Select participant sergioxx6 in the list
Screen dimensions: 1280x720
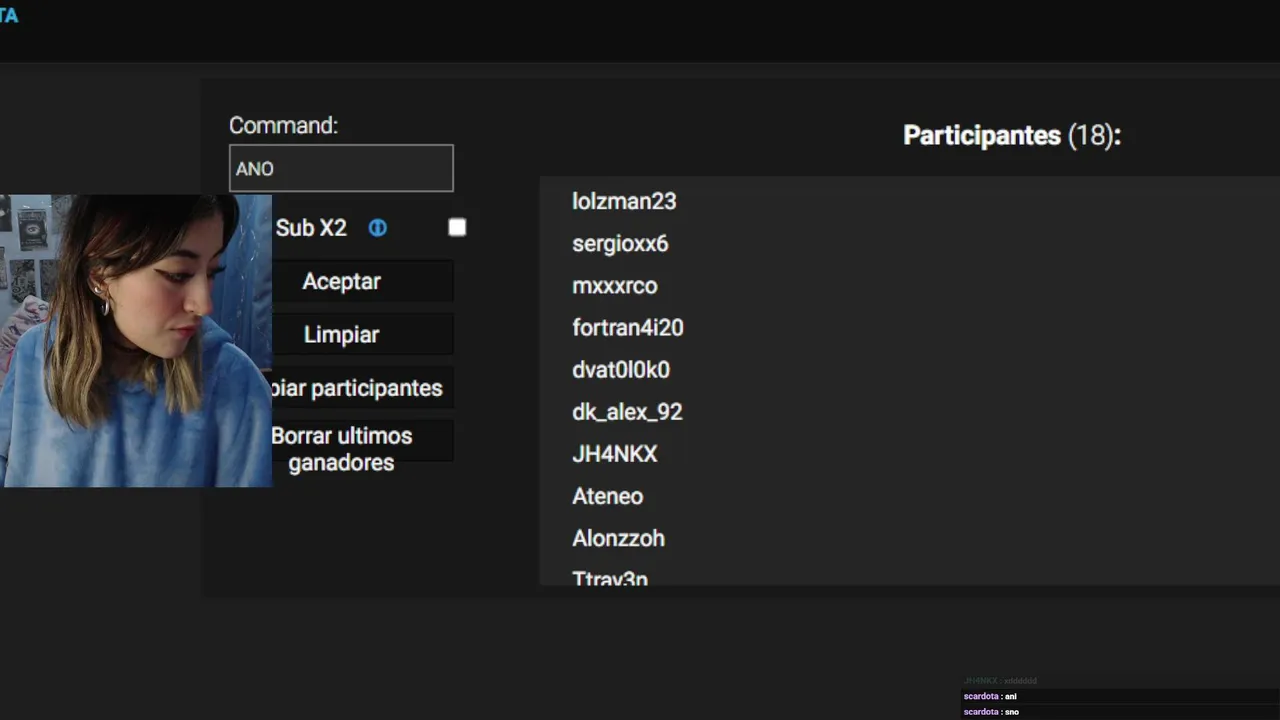(620, 244)
